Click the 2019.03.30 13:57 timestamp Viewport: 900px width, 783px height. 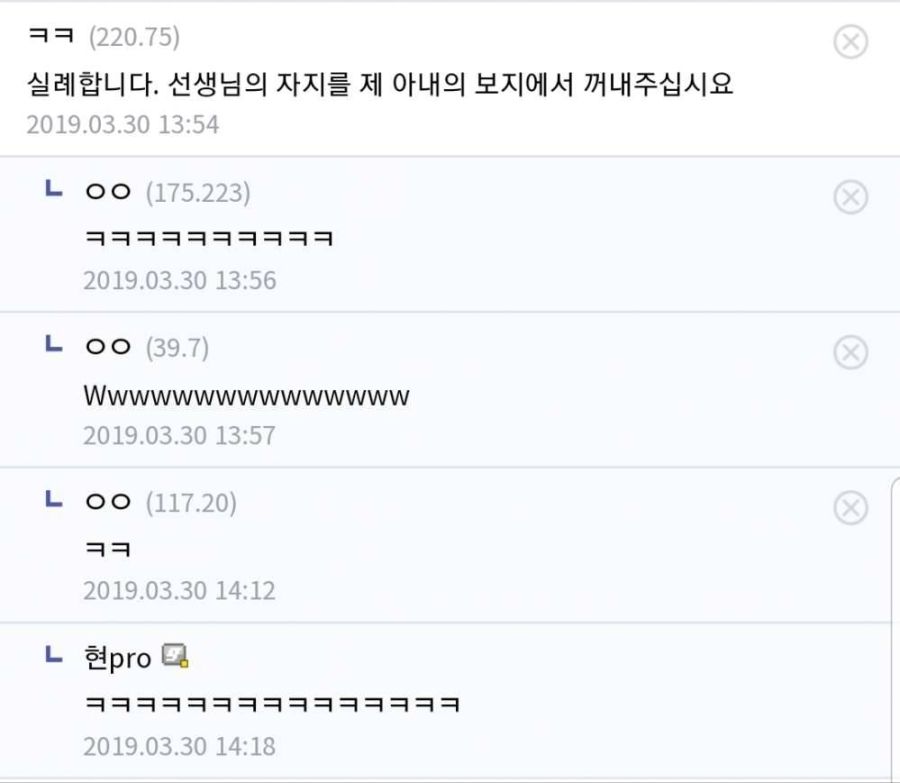pos(179,436)
